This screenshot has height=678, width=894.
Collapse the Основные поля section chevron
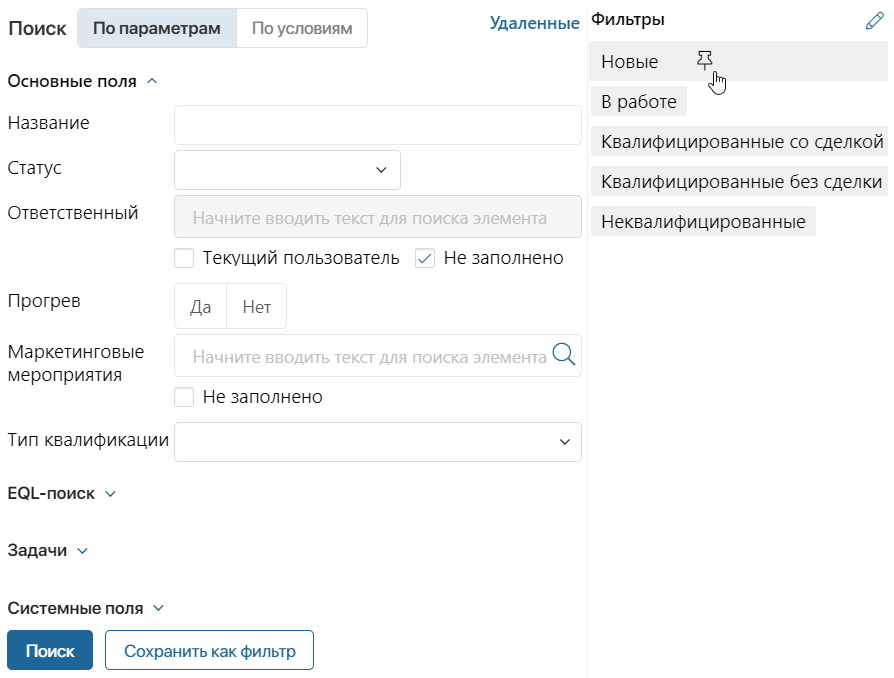pos(152,81)
